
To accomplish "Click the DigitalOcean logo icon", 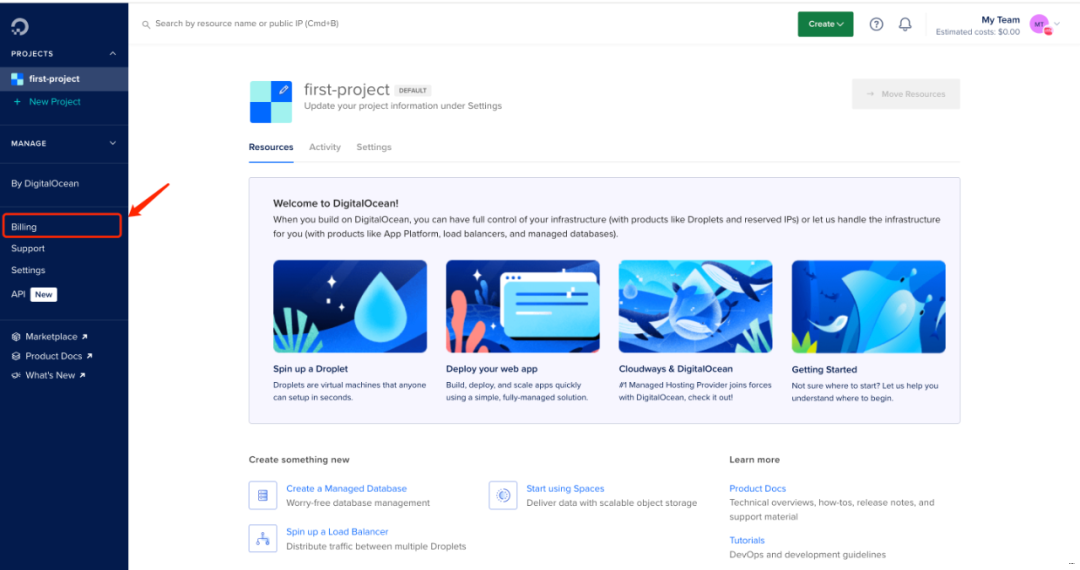I will (x=20, y=24).
